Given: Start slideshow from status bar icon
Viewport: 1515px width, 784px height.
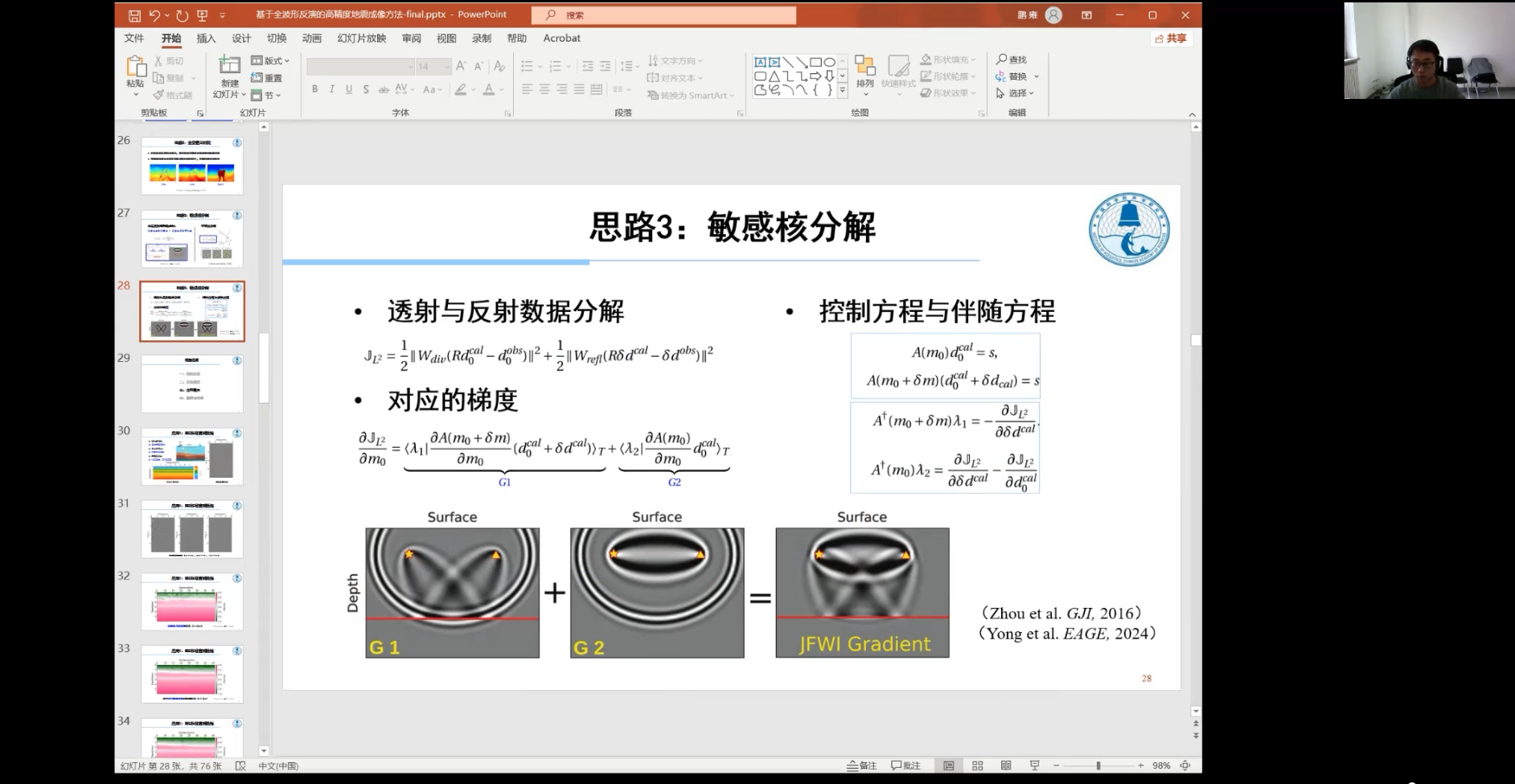Looking at the screenshot, I should 1034,766.
